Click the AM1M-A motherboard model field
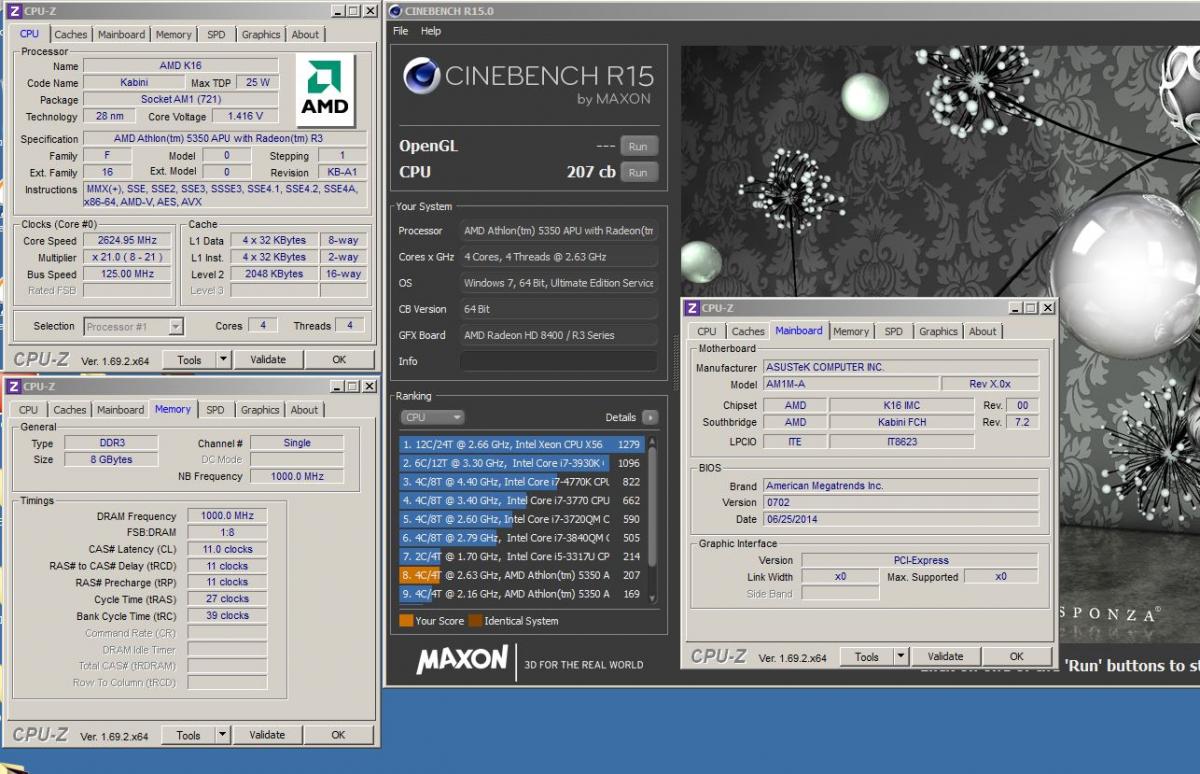1200x774 pixels. click(x=851, y=384)
